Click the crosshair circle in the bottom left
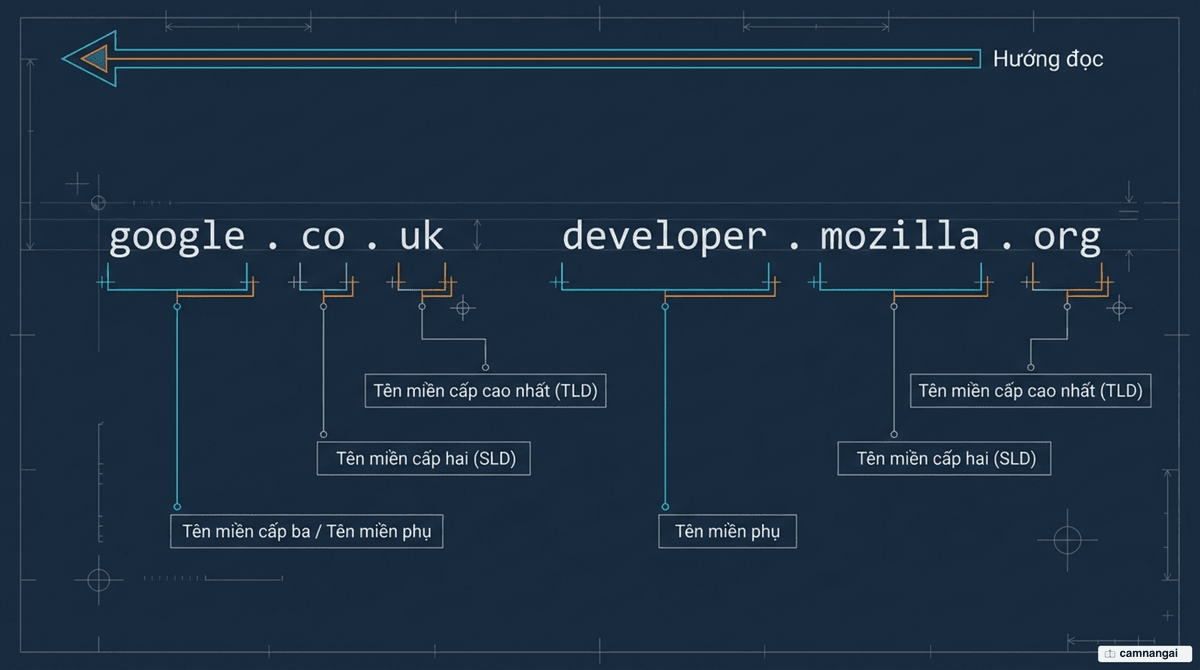 pos(98,579)
